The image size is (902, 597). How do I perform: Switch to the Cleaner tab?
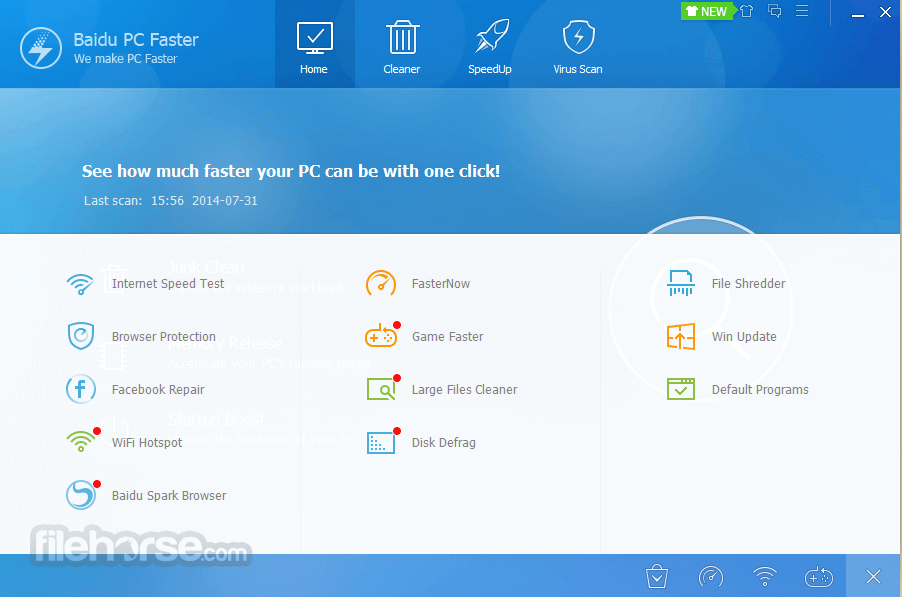click(402, 45)
